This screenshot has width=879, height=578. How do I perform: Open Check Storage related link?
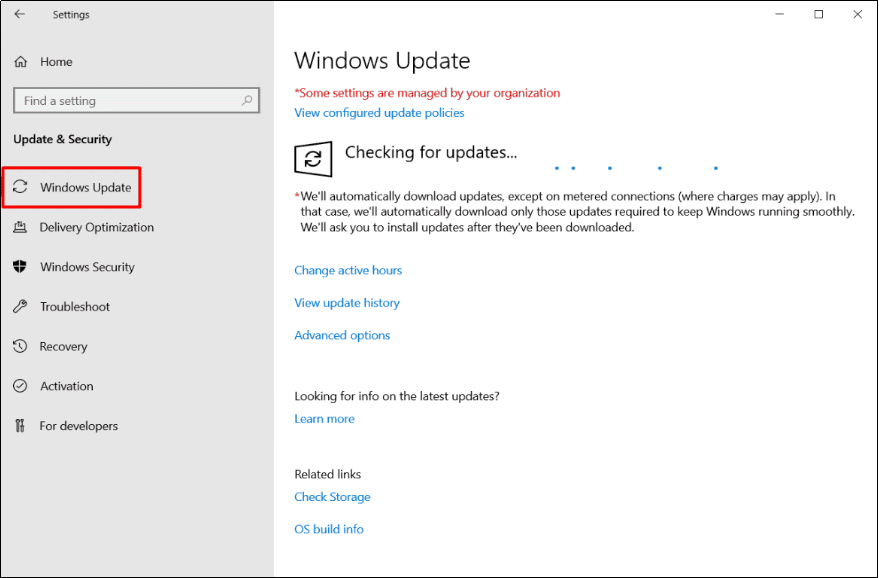(332, 497)
